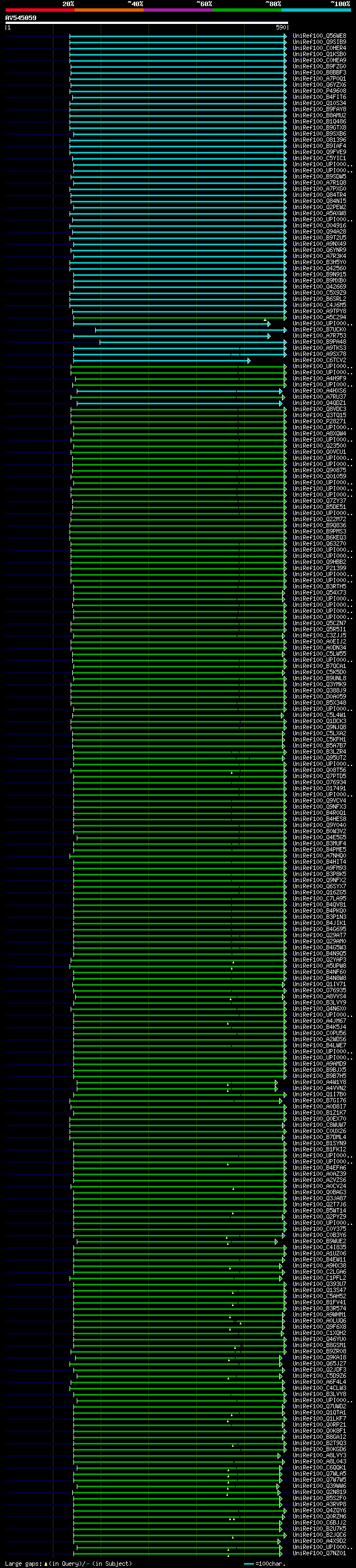Select hit UniRef100_Q4QDZ1
356x1568 pixels.
319,403
